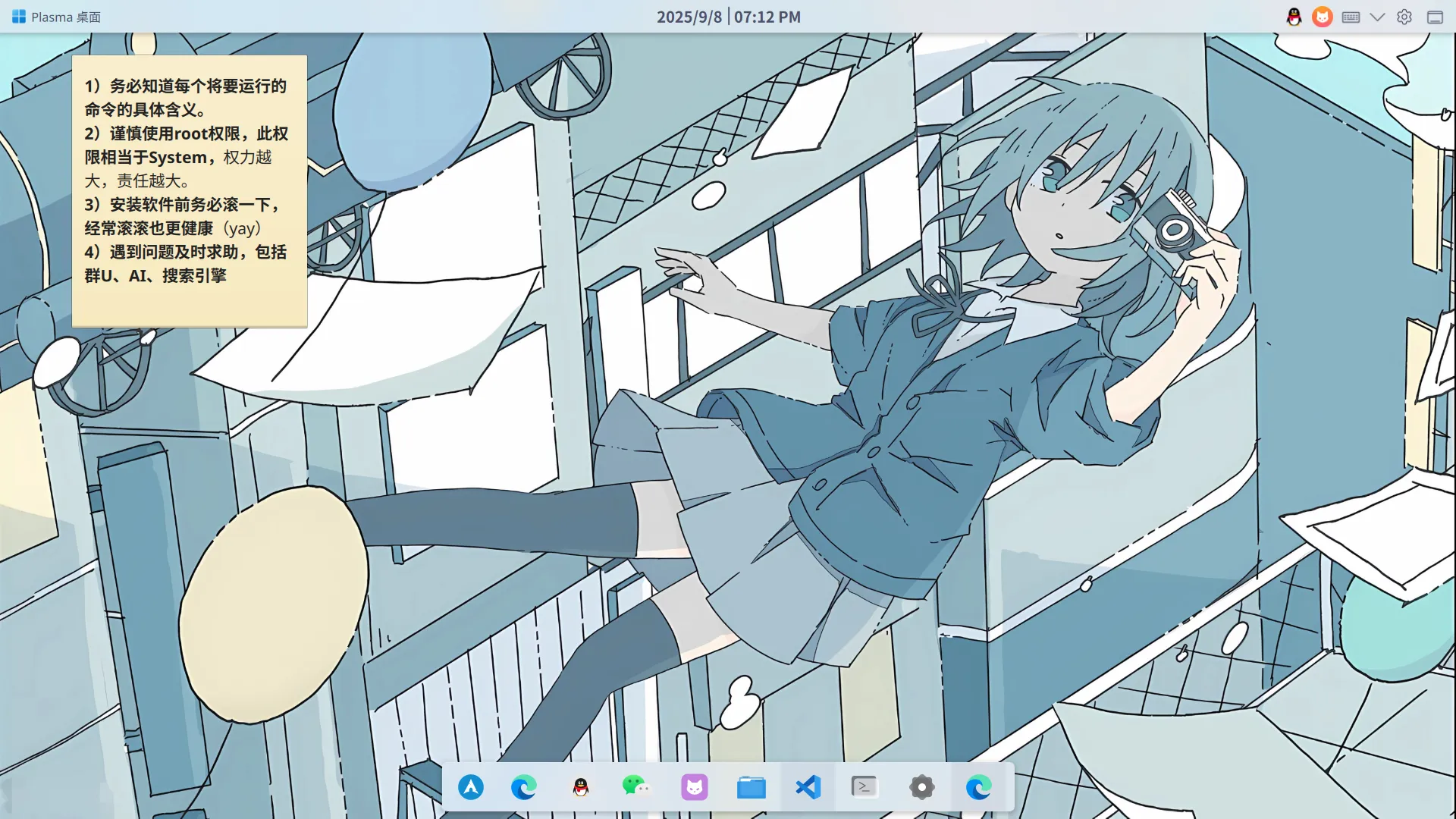Screen dimensions: 1456x819
Task: Launch WeChat from the dock
Action: pos(635,787)
